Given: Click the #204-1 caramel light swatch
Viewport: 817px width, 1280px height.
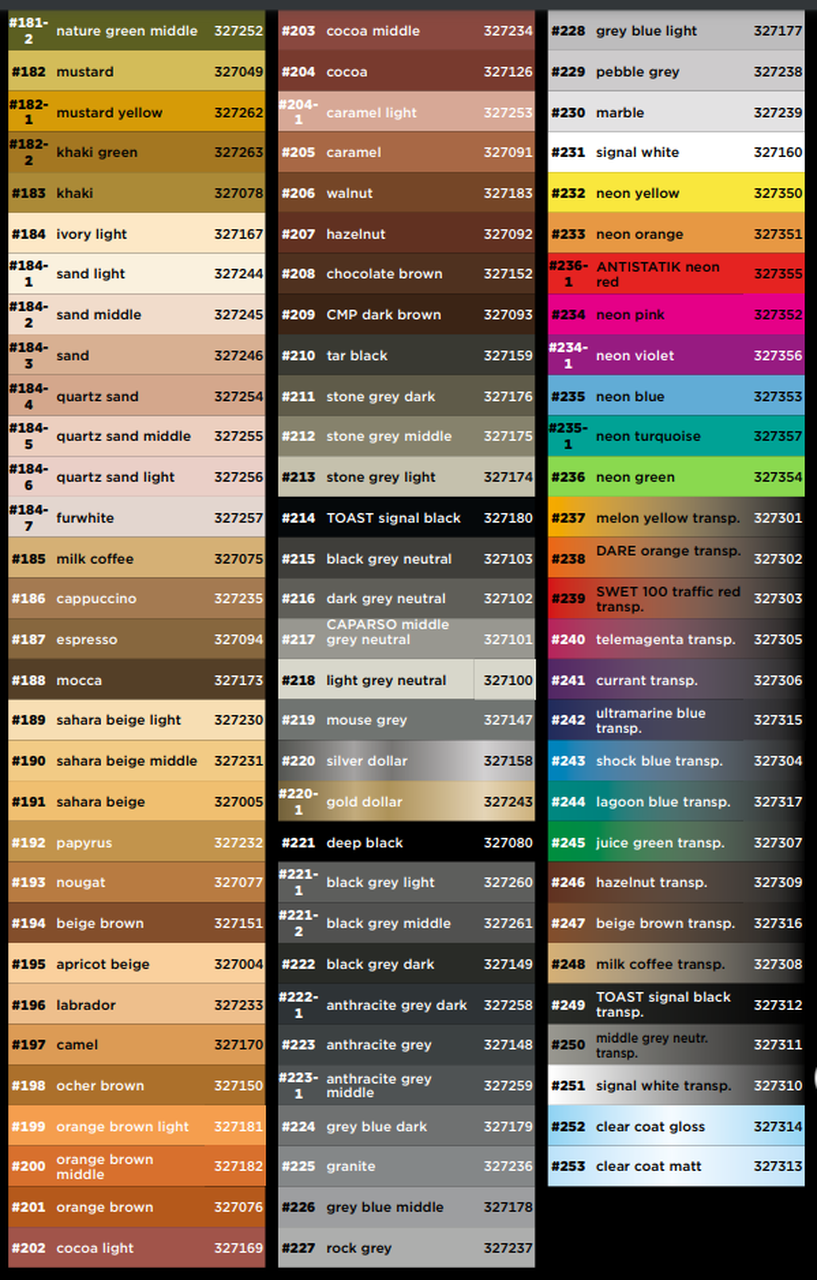Looking at the screenshot, I should pyautogui.click(x=406, y=112).
